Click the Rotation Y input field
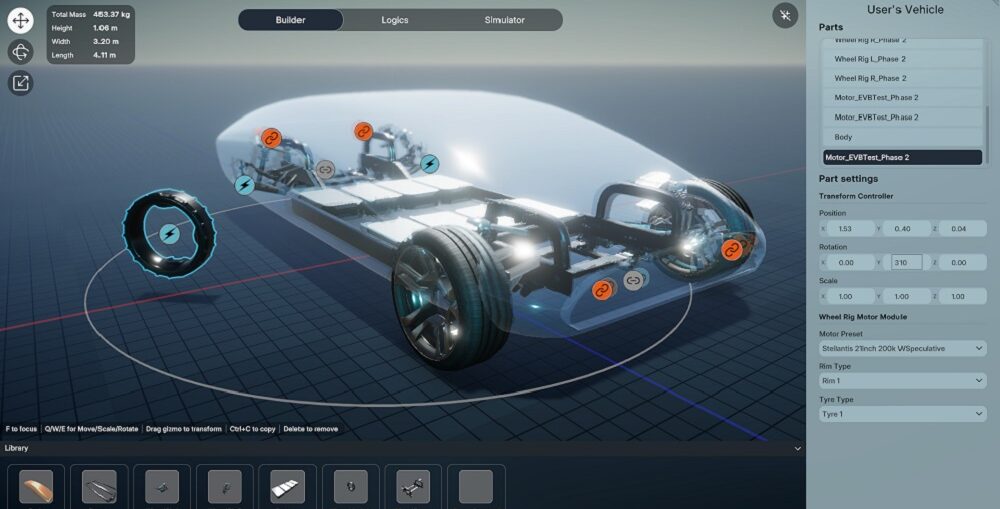 [906, 262]
